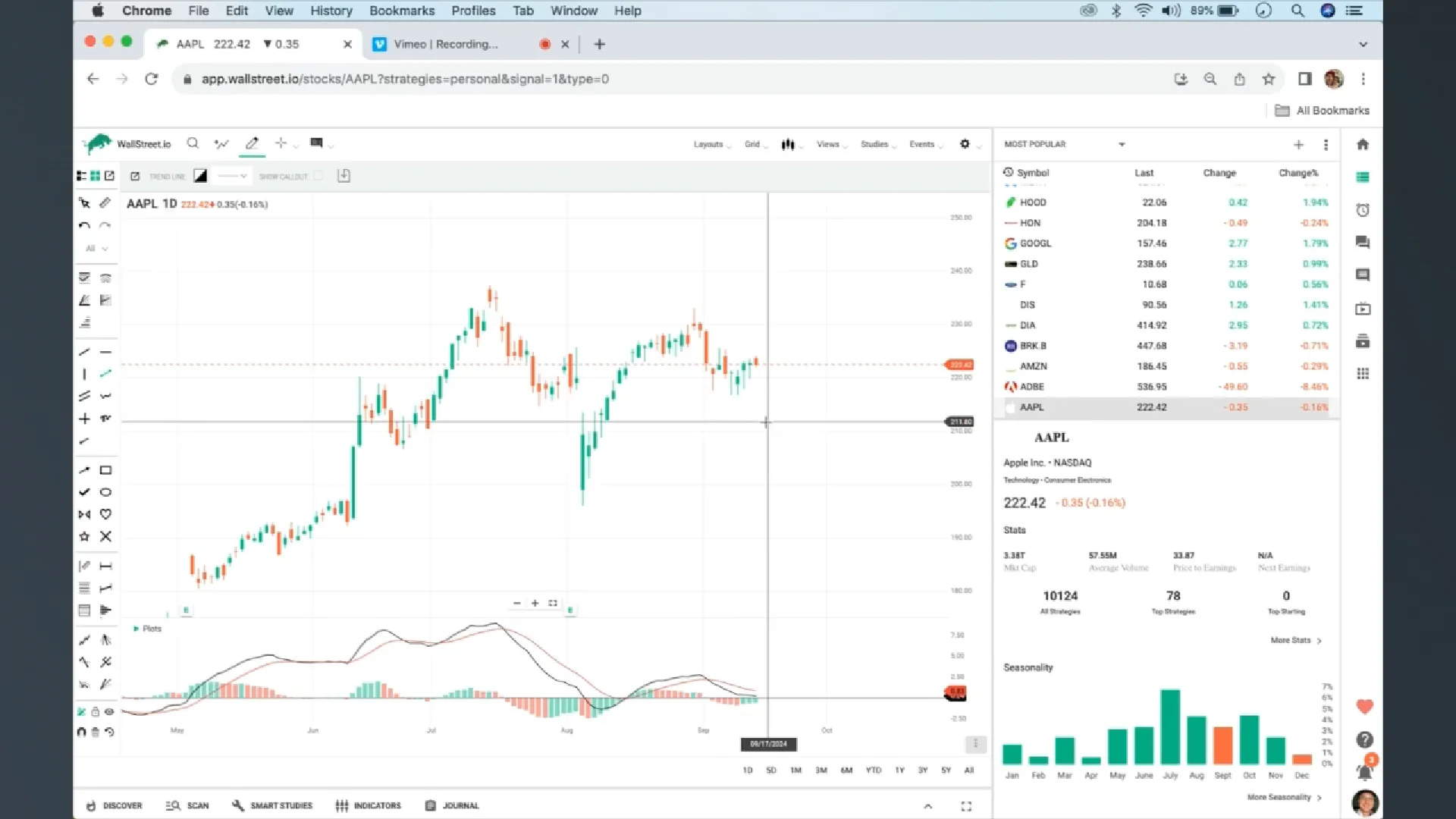Toggle drawings visibility eye icon
The image size is (1456, 819).
pyautogui.click(x=109, y=711)
